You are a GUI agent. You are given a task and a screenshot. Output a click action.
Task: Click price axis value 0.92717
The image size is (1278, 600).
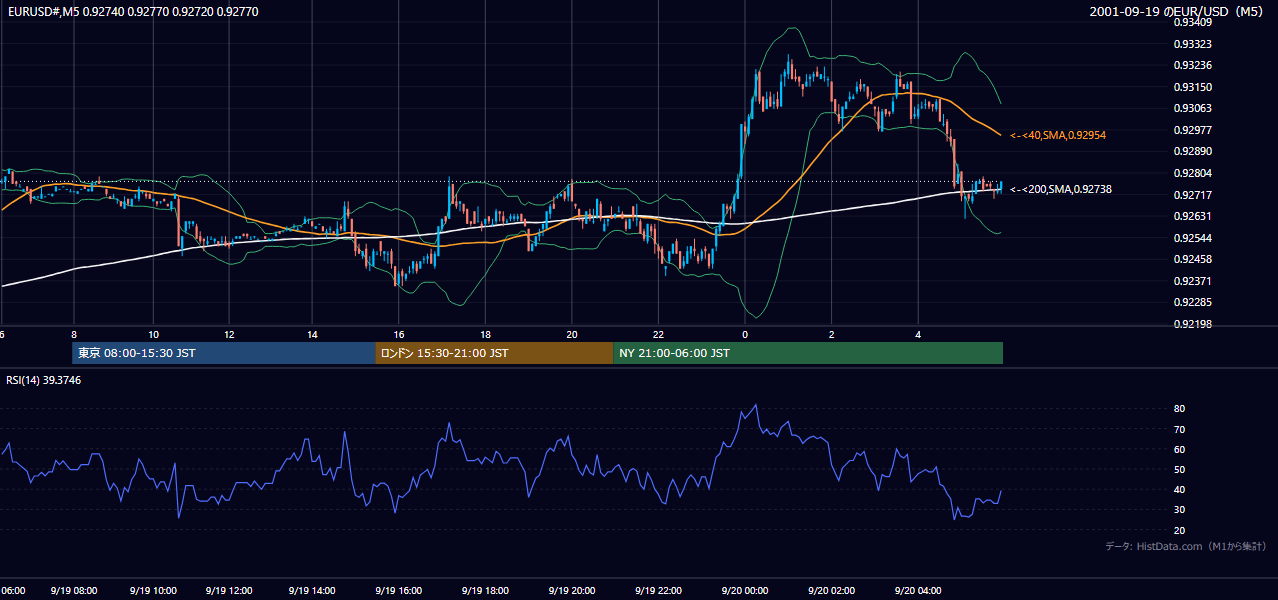(1193, 194)
